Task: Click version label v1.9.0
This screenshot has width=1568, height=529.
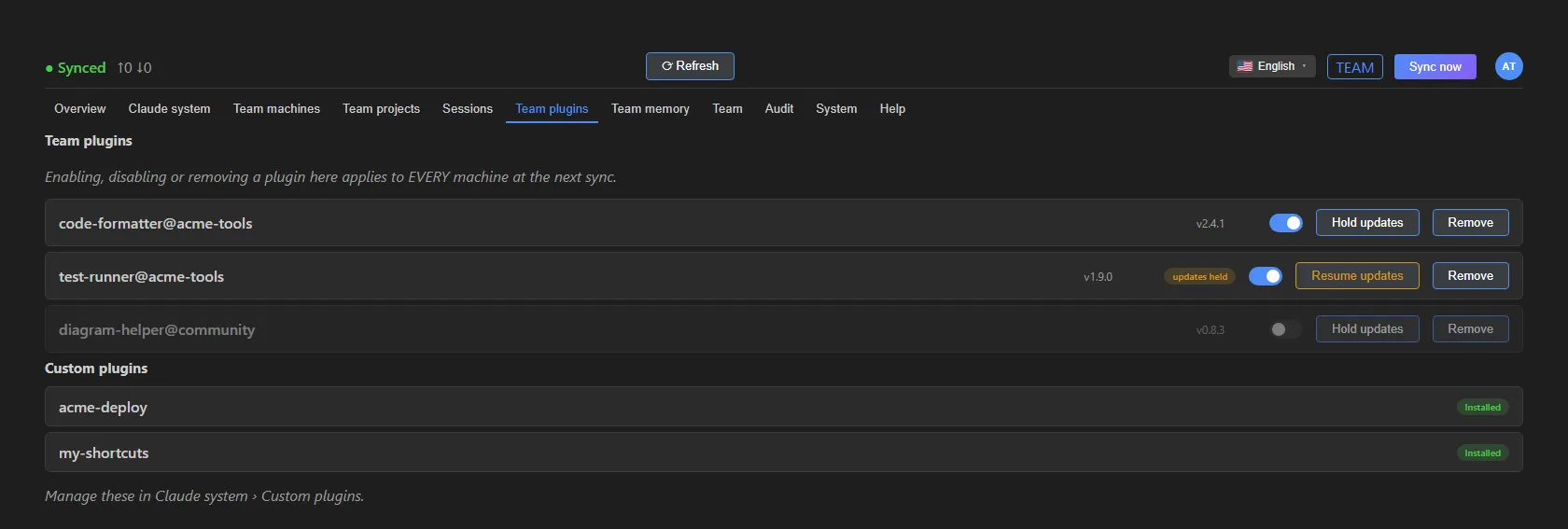Action: tap(1098, 277)
